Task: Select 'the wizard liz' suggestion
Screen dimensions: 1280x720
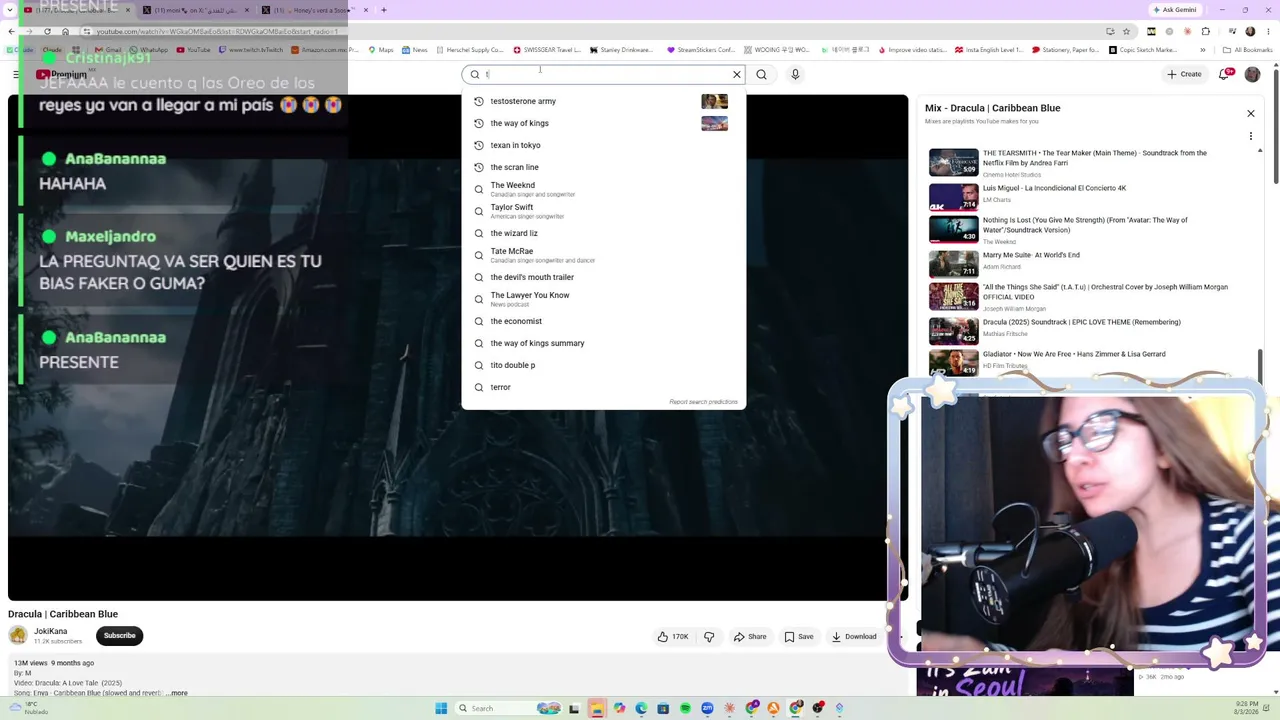Action: [603, 233]
